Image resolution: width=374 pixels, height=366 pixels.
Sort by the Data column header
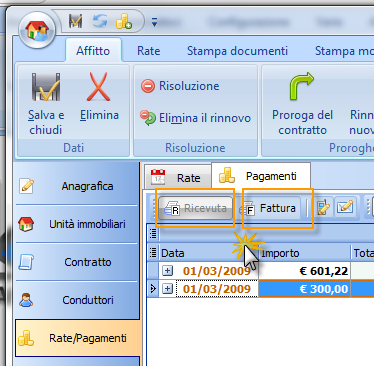pos(209,253)
